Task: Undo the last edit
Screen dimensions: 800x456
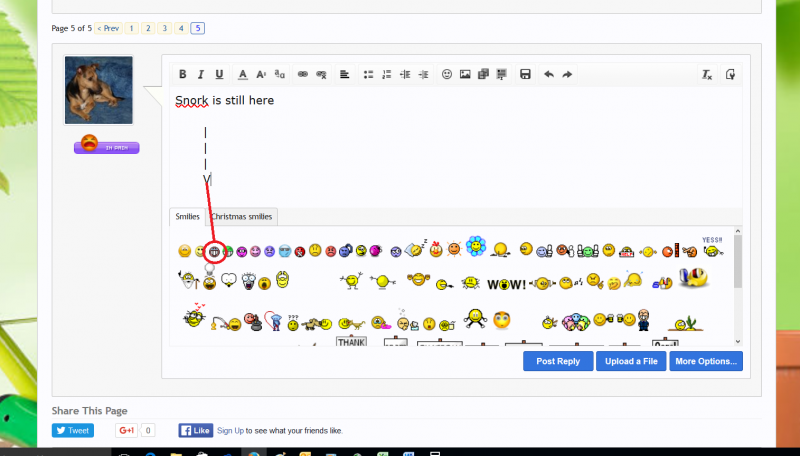Action: [x=550, y=74]
